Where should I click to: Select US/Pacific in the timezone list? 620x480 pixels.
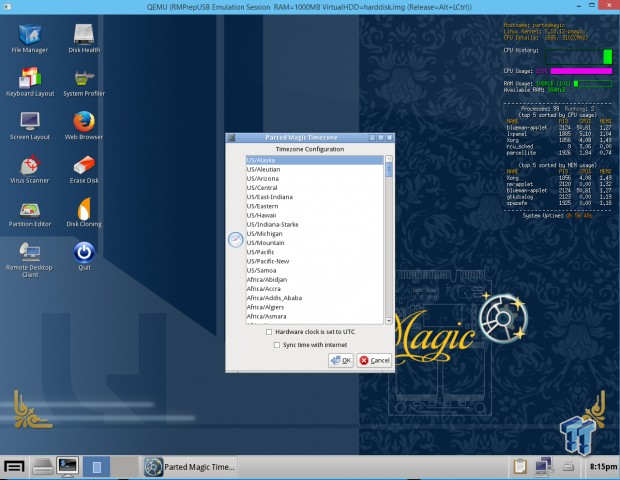315,252
